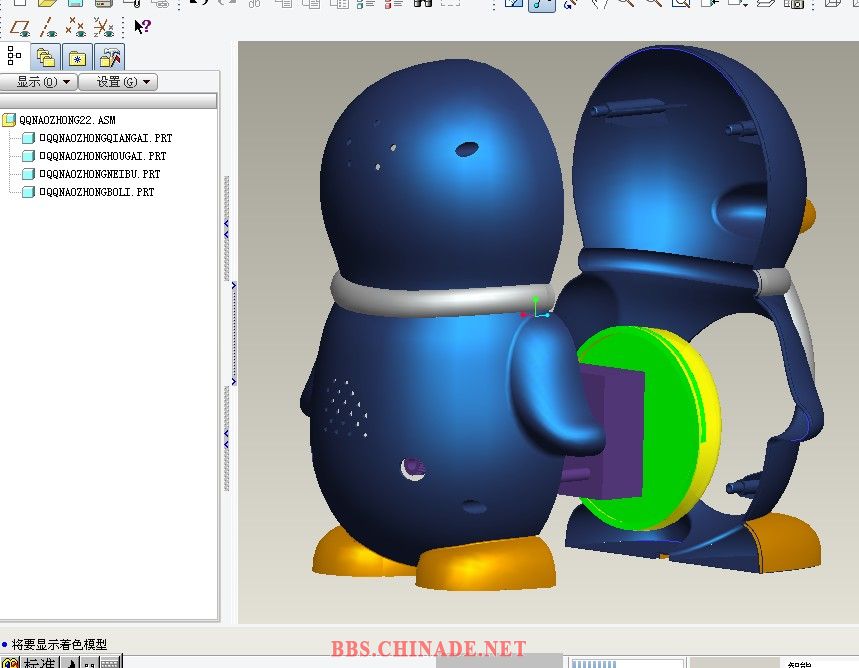Click the part icon beside QQNAOZHONGQIANGAI.PRT
859x668 pixels.
click(x=28, y=138)
